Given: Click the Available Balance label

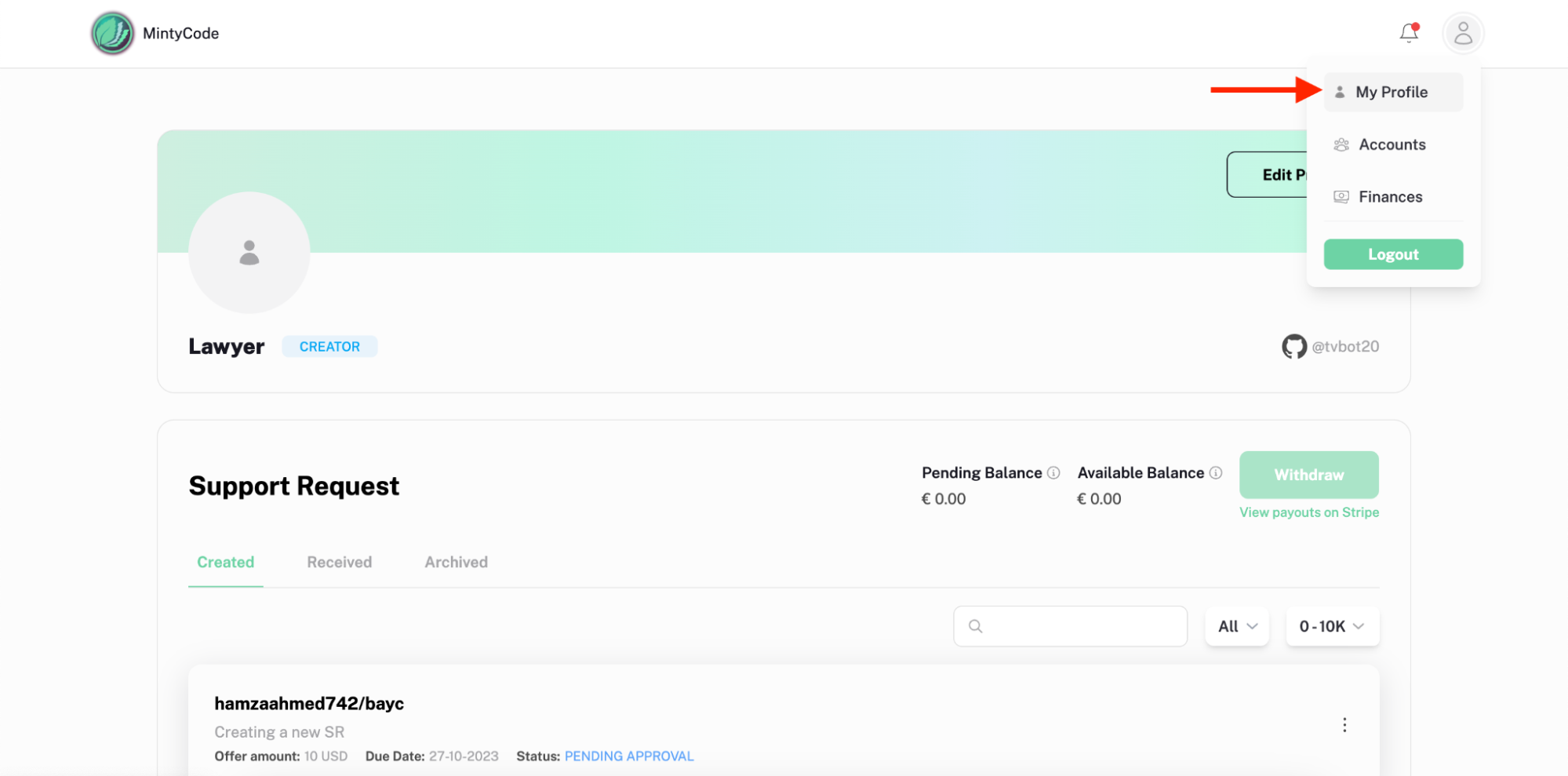Looking at the screenshot, I should (x=1141, y=472).
